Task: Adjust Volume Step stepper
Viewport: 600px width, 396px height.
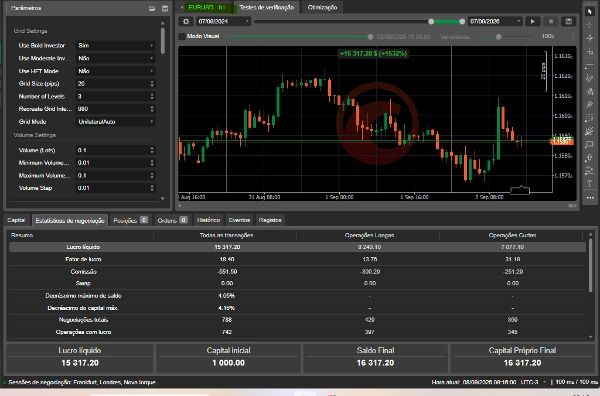Action: pyautogui.click(x=152, y=188)
